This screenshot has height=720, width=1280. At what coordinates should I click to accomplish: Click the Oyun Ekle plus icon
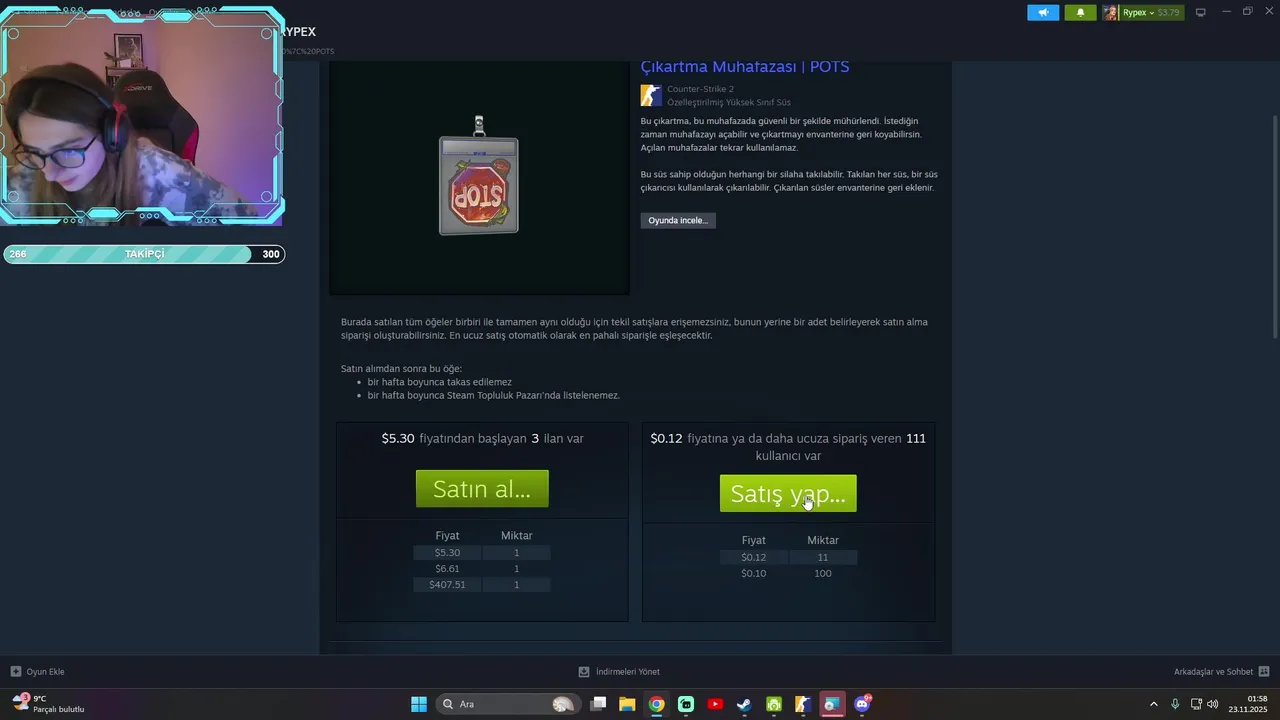(16, 672)
